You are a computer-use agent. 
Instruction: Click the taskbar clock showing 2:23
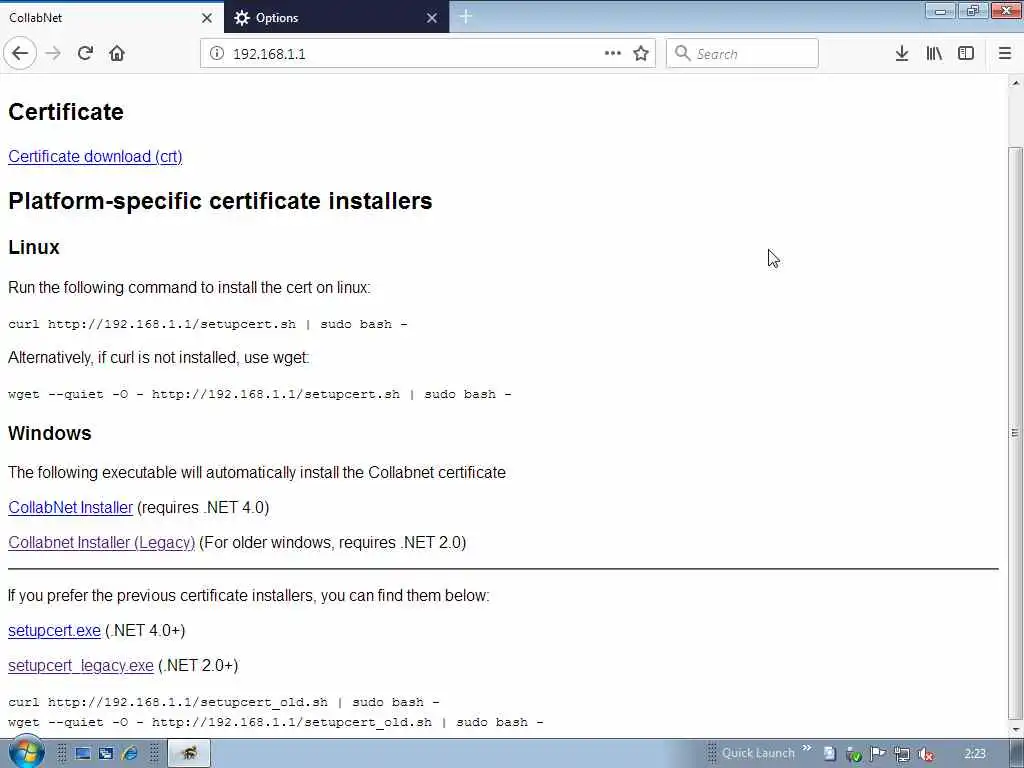pos(975,754)
